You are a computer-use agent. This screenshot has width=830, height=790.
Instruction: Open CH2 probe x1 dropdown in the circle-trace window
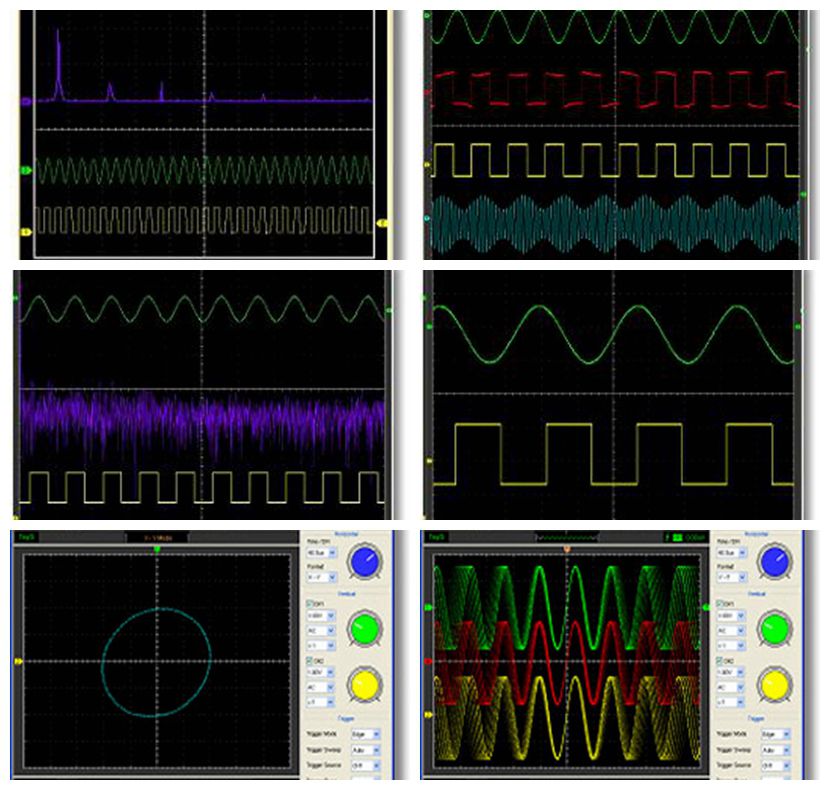tap(321, 702)
